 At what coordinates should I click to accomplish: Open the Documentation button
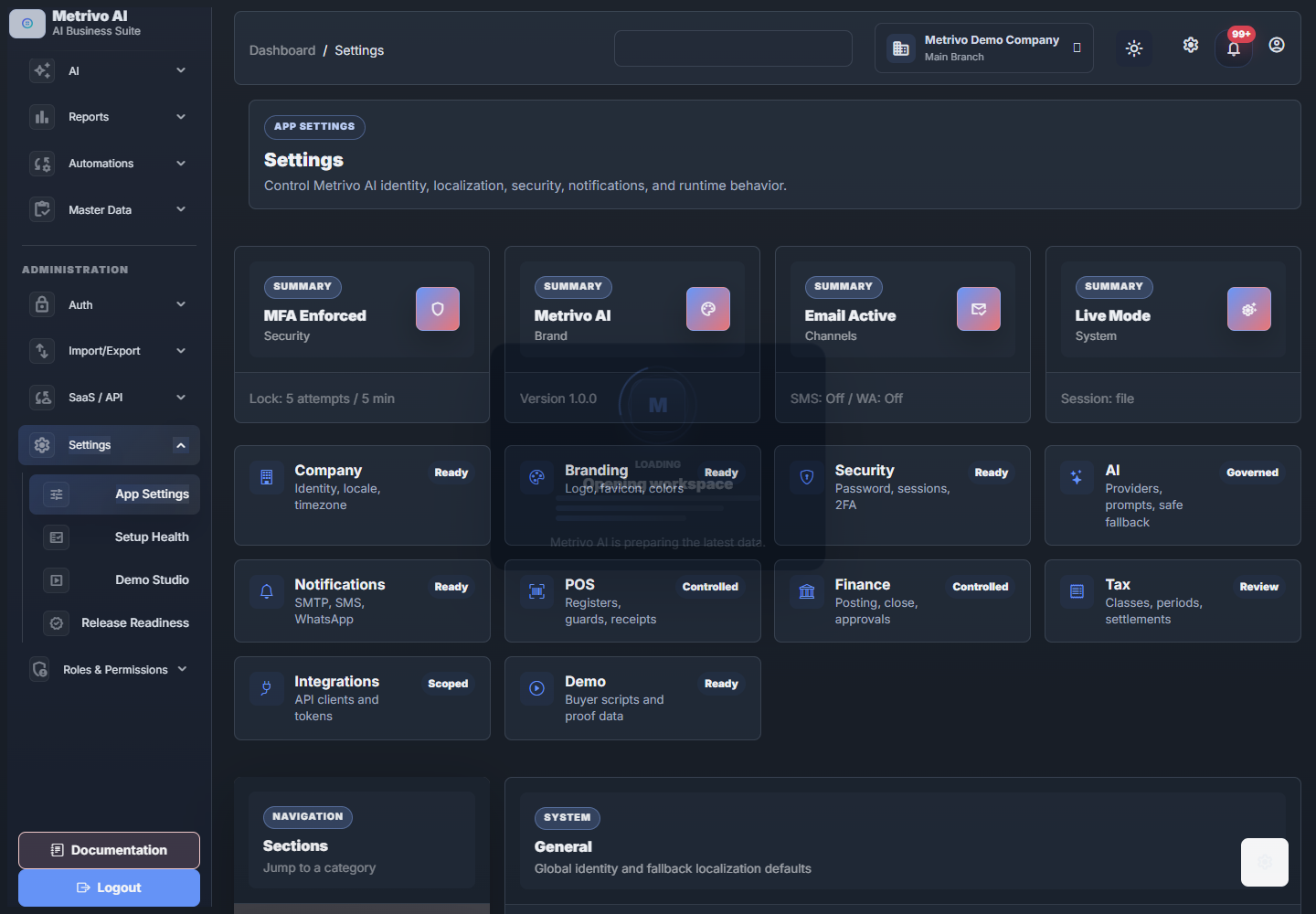(110, 850)
